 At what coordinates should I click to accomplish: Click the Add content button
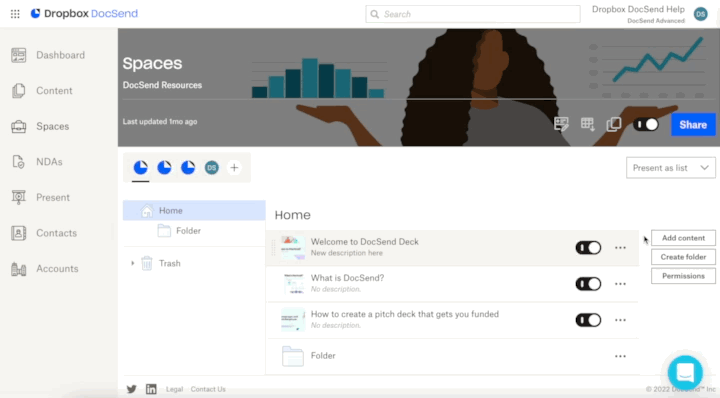point(683,238)
